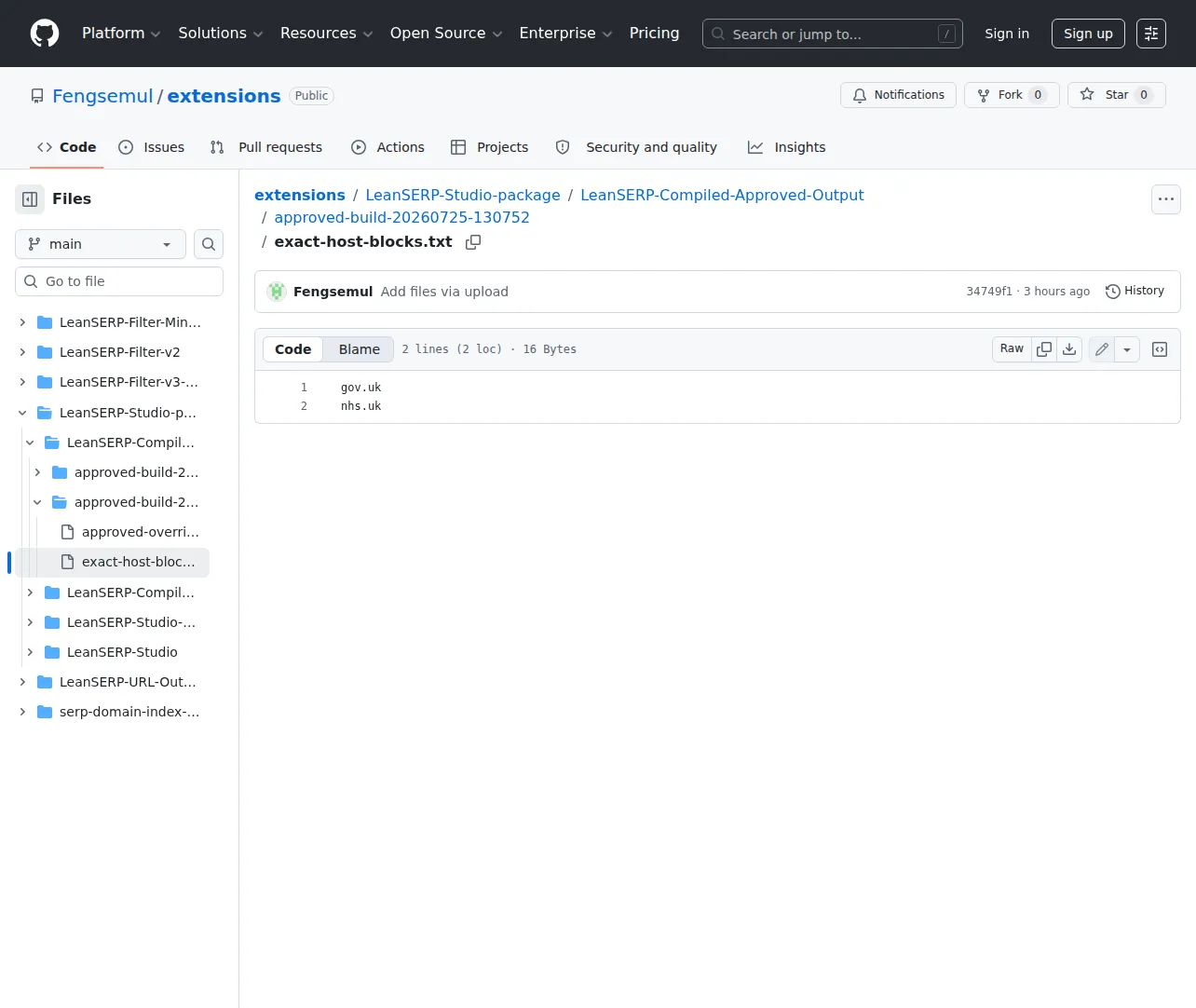Open the extensions repository title link

point(224,96)
